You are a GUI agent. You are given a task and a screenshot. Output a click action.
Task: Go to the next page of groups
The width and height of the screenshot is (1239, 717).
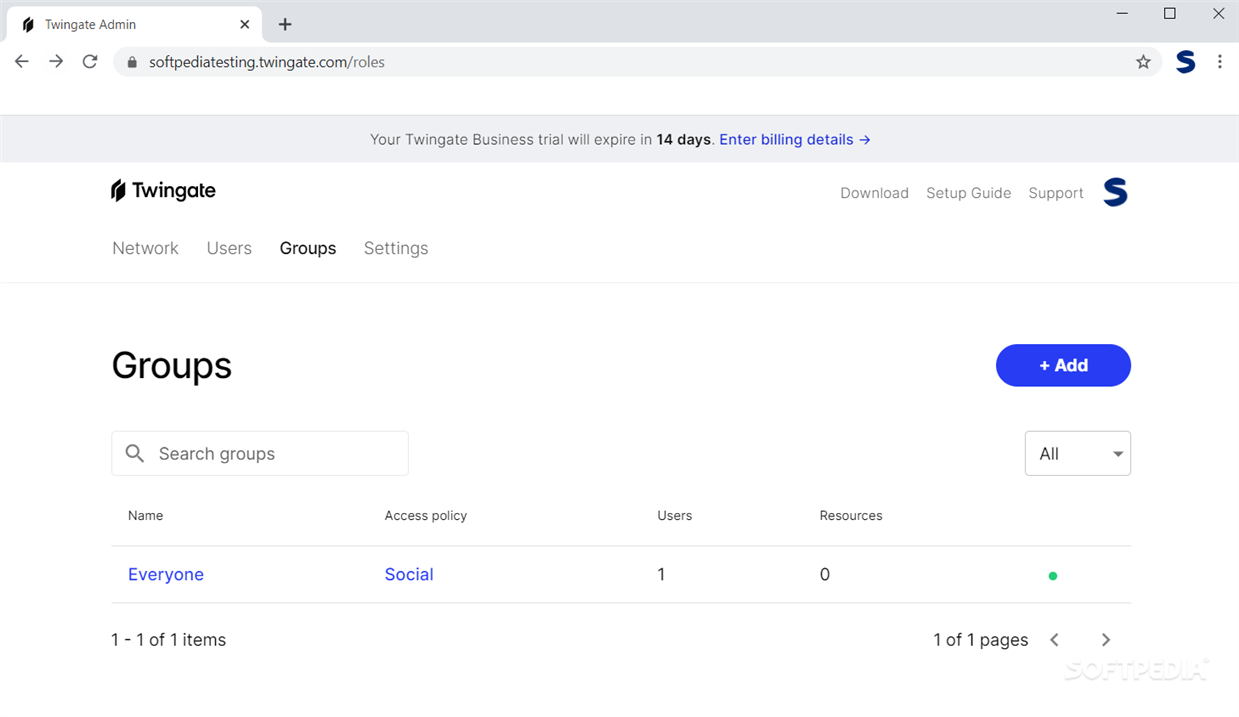(x=1105, y=640)
